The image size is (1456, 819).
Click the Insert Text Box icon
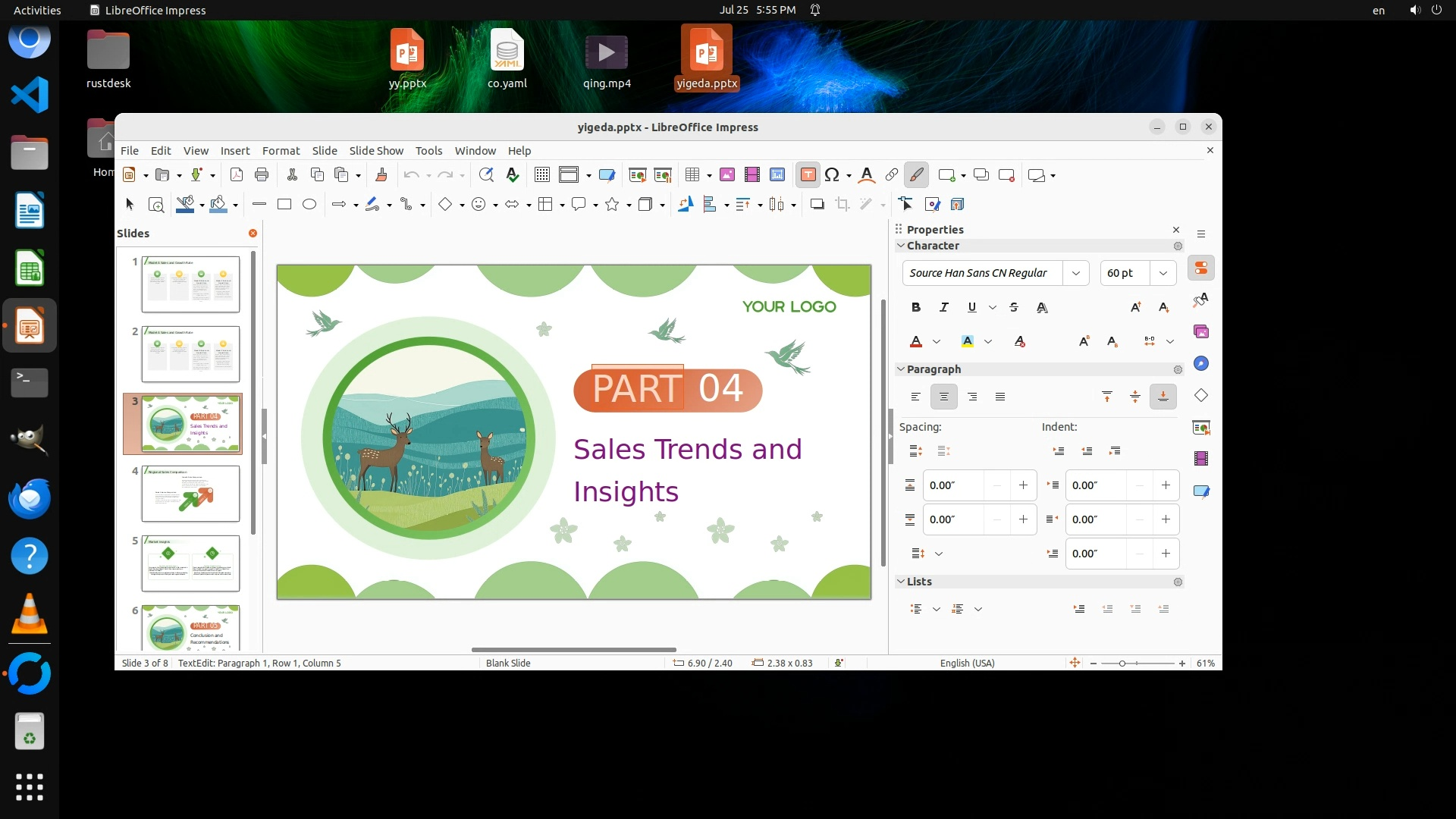coord(808,175)
